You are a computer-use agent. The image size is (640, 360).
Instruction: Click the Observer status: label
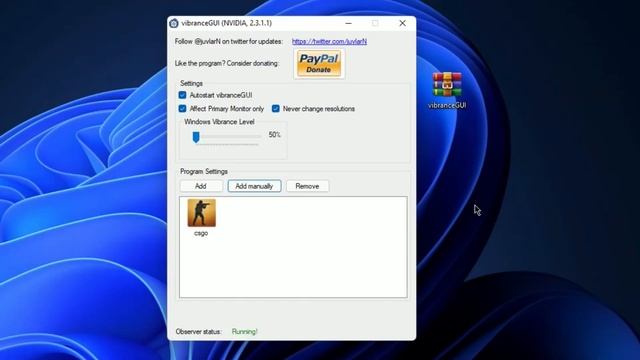click(x=199, y=331)
